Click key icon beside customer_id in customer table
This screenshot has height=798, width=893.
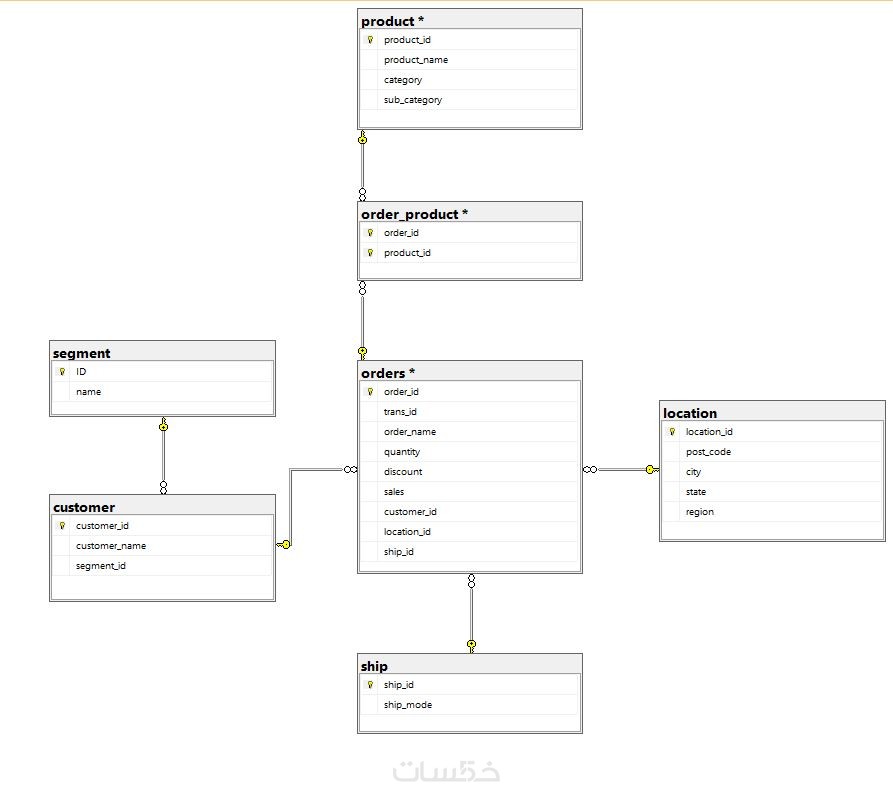pyautogui.click(x=63, y=526)
